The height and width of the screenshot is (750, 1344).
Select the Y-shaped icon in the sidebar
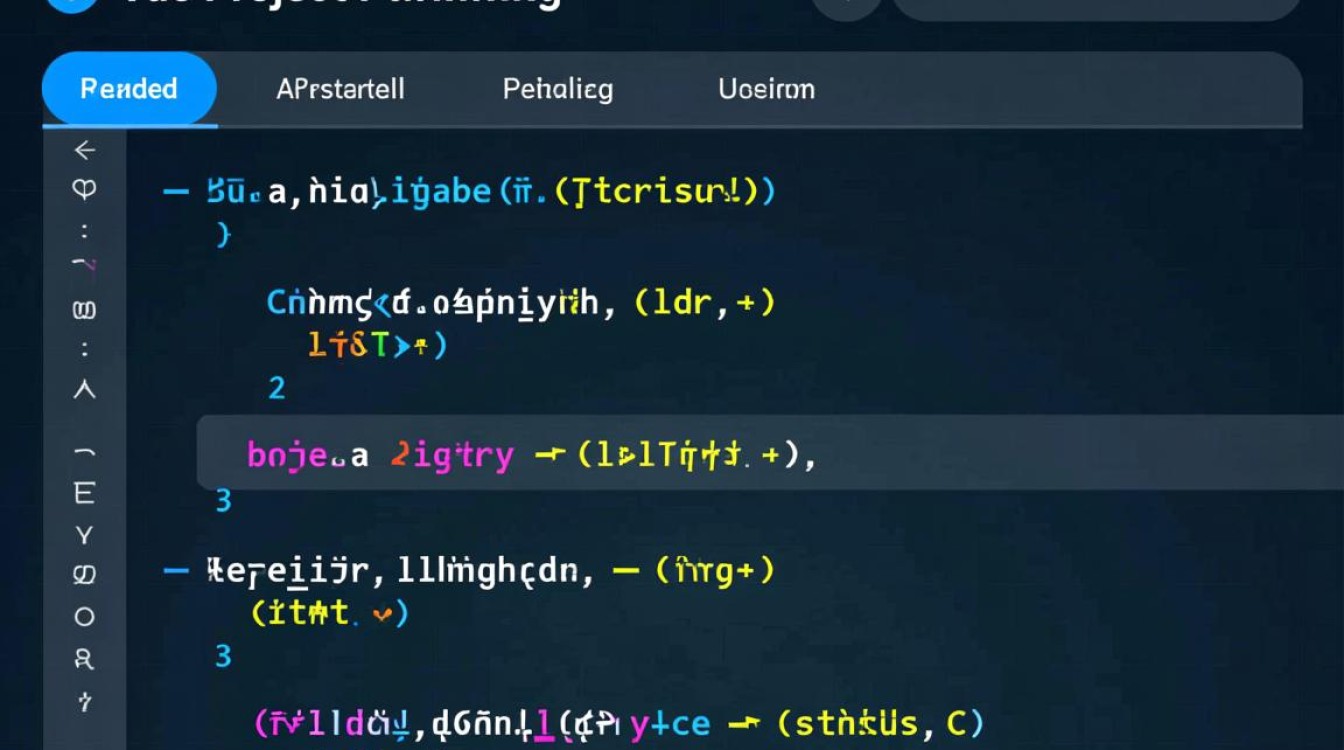click(x=85, y=535)
